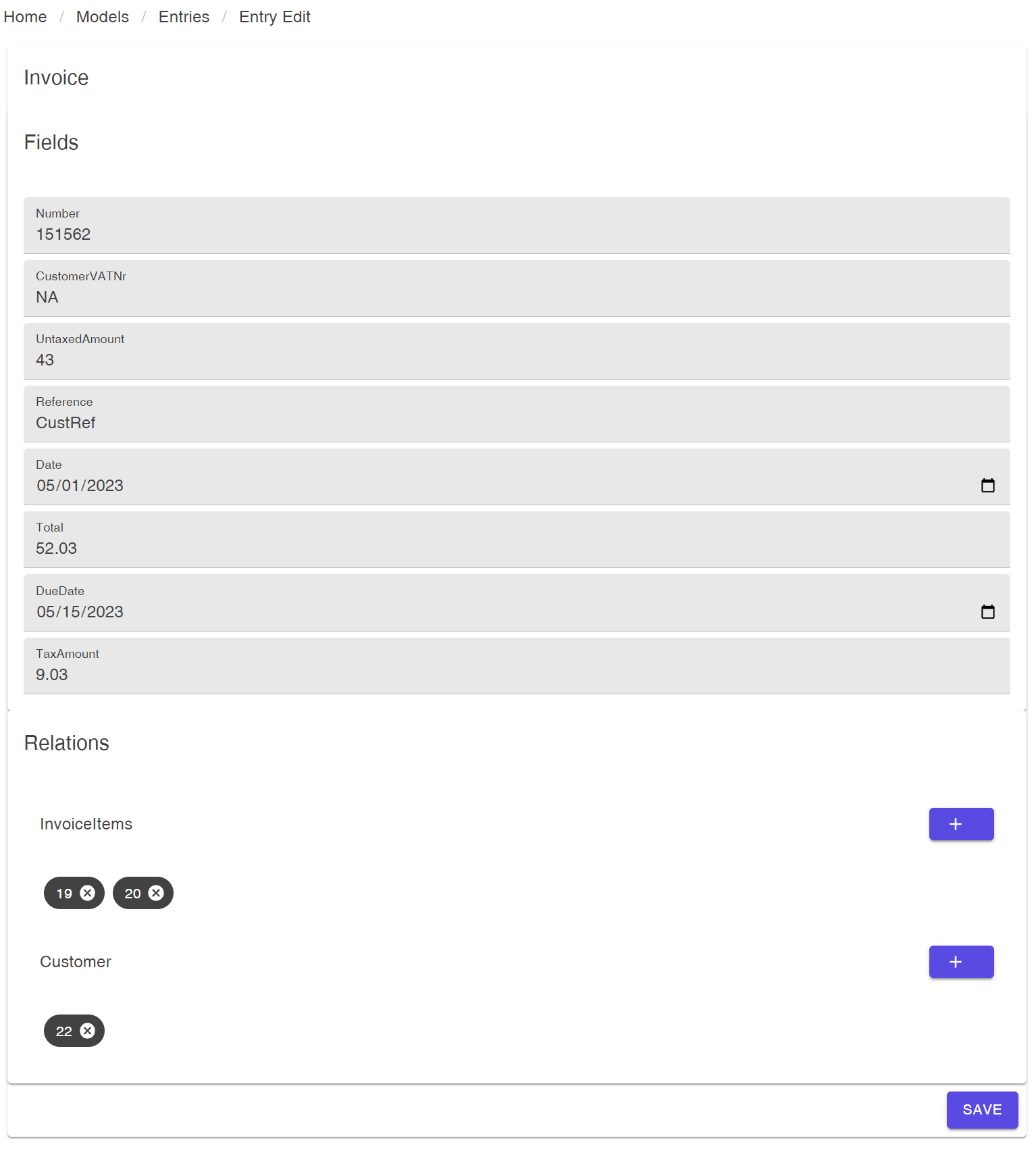Click the Date value 05/01/2023
This screenshot has width=1036, height=1155.
80,486
